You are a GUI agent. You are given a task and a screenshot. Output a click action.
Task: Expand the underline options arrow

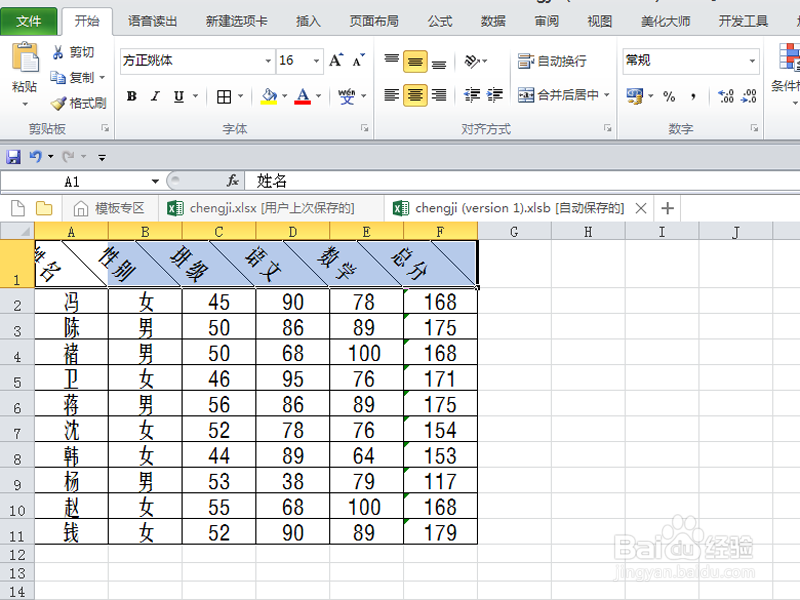coord(195,96)
